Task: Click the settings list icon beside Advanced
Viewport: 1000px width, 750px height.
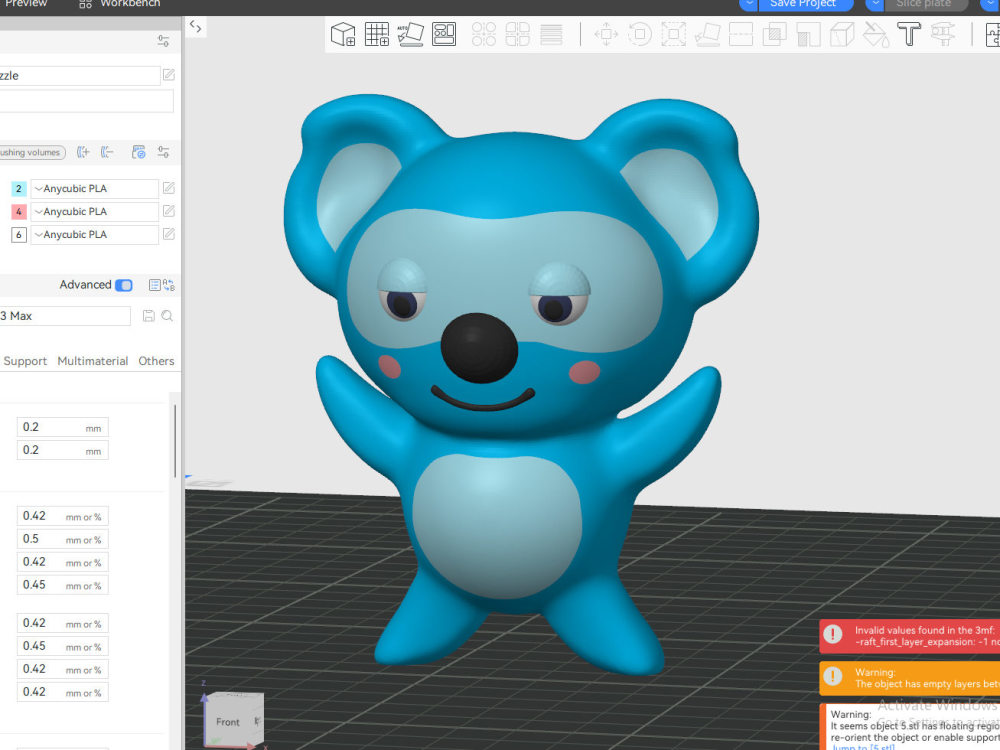Action: coord(154,285)
